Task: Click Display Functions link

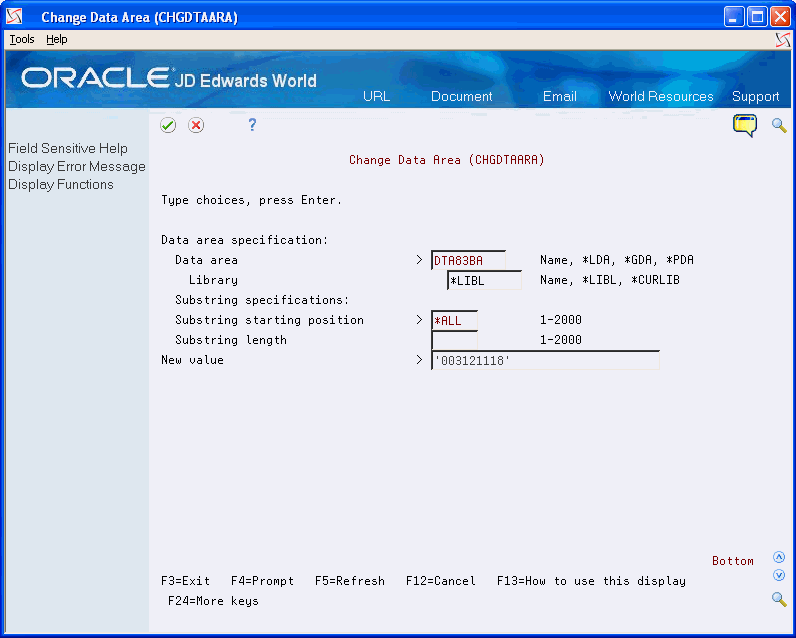Action: pos(61,184)
